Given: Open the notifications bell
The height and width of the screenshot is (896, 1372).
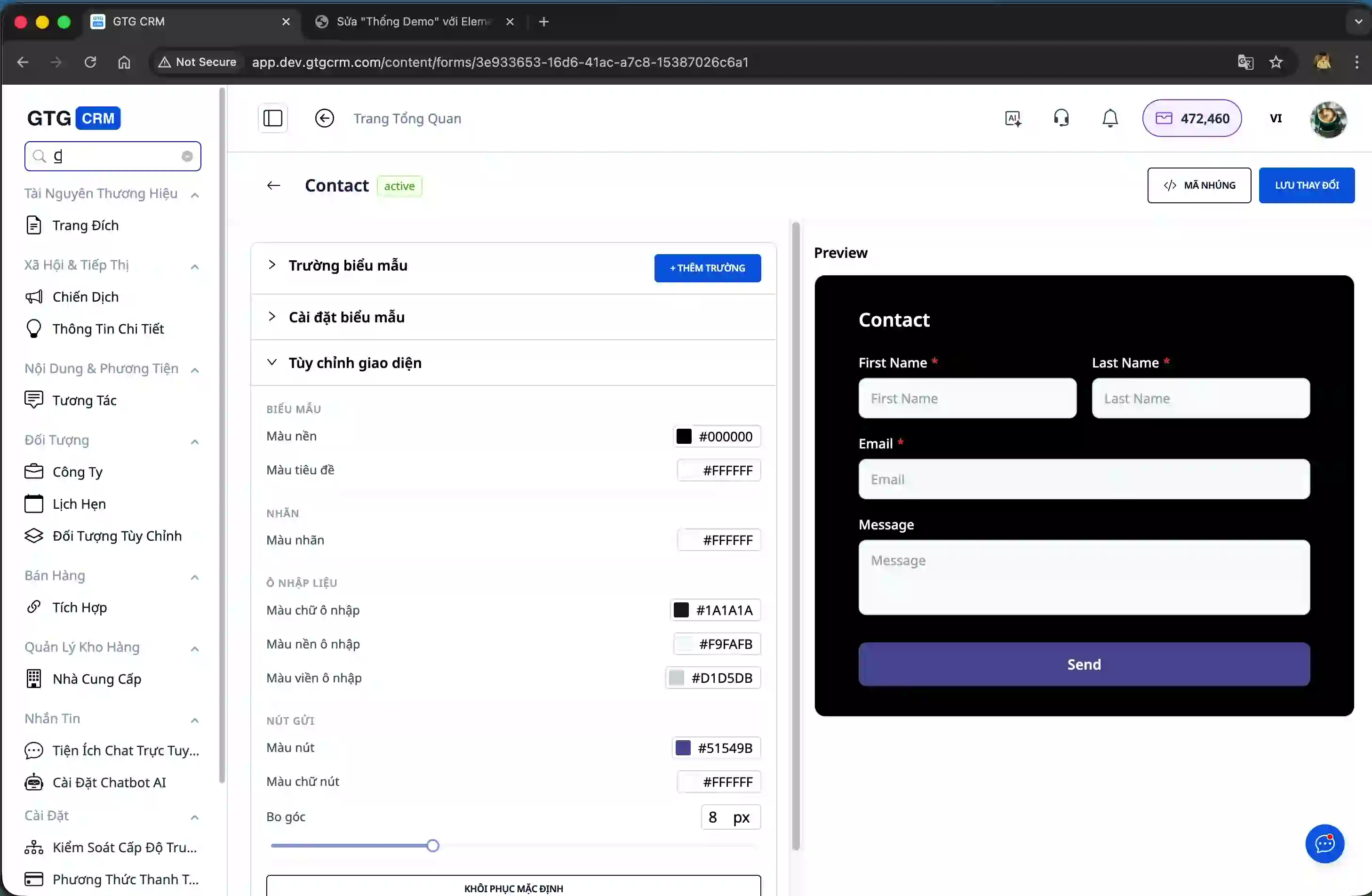Looking at the screenshot, I should [1110, 119].
